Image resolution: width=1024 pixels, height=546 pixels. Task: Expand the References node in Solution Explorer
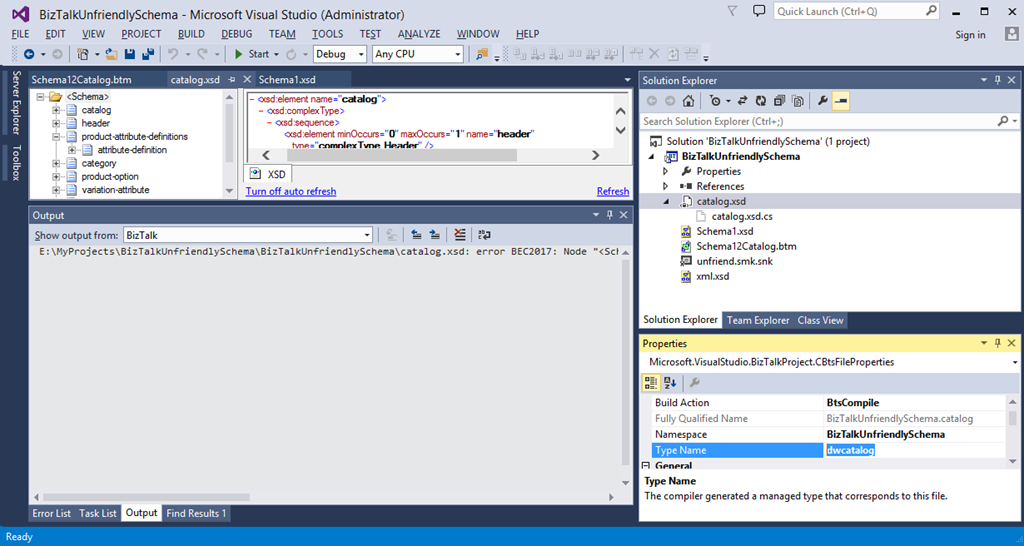pyautogui.click(x=665, y=186)
